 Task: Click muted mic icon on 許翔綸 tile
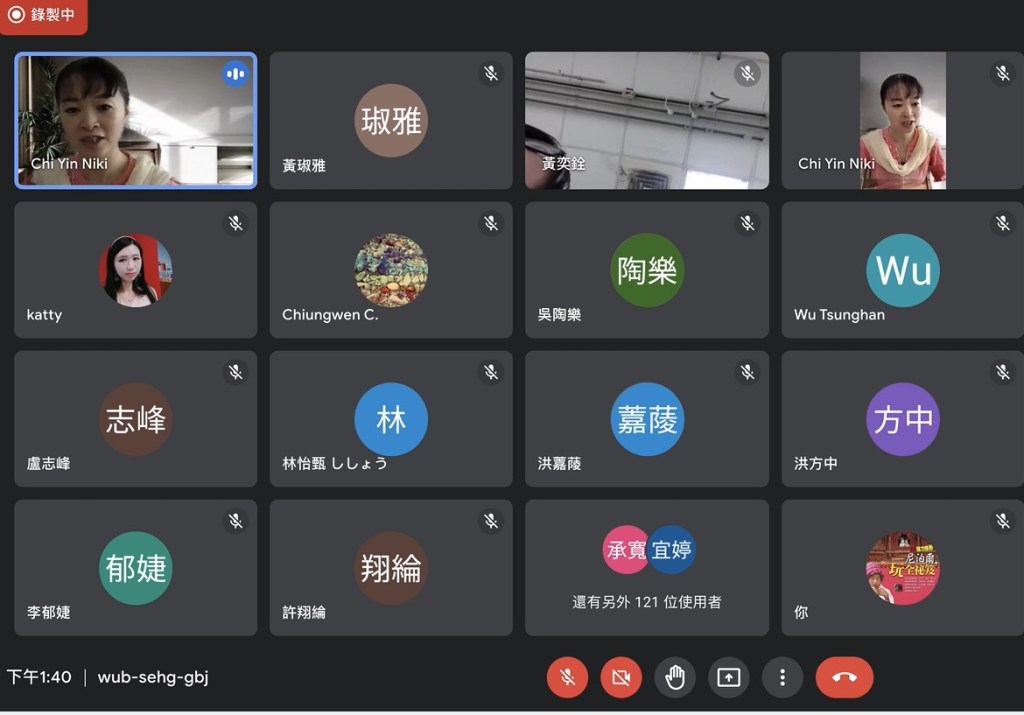click(x=491, y=521)
